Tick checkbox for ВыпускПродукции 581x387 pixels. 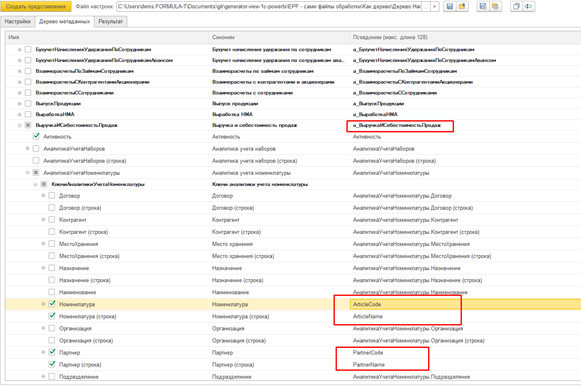point(28,103)
